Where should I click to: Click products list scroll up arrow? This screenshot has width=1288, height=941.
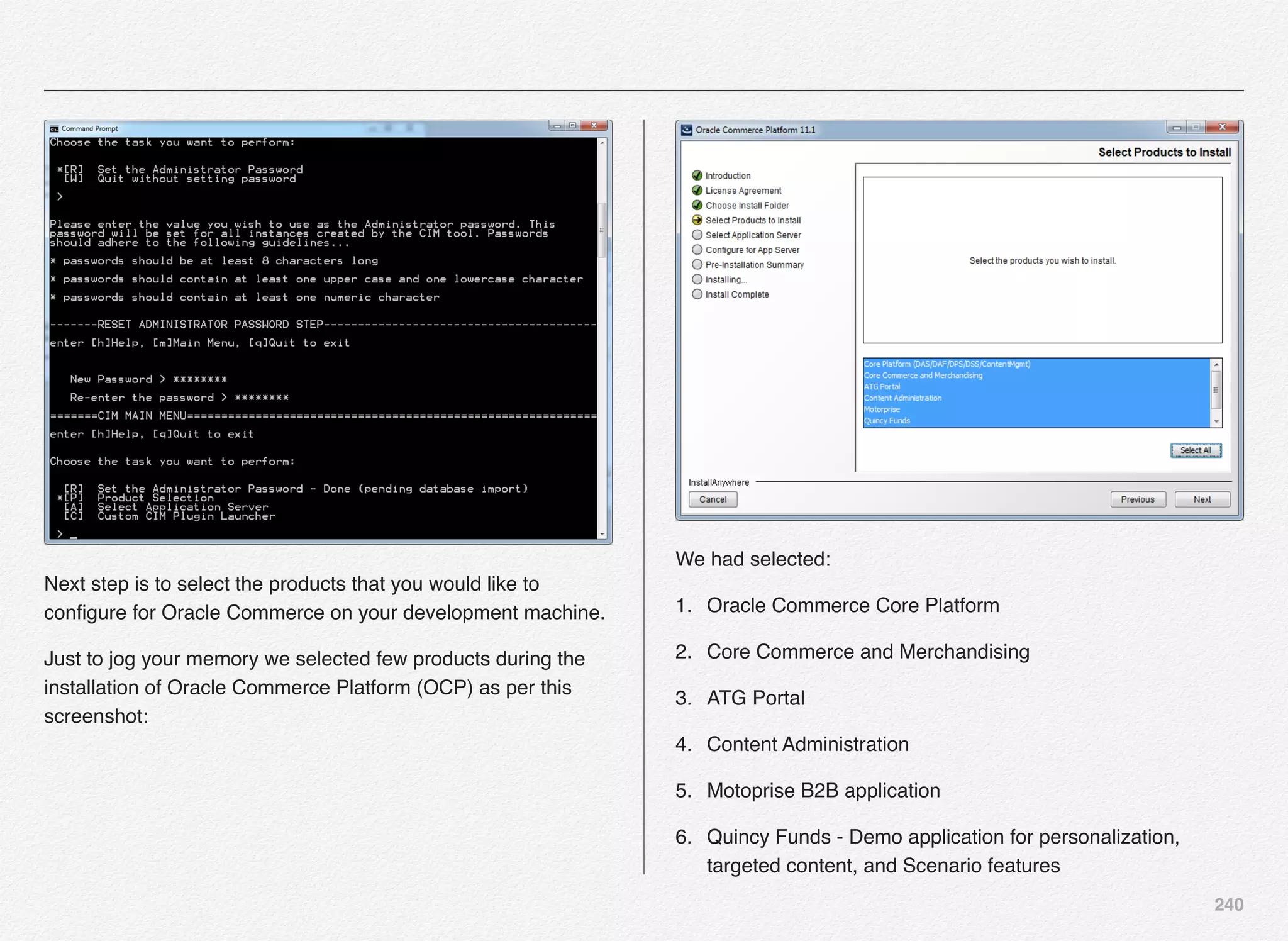click(1216, 365)
